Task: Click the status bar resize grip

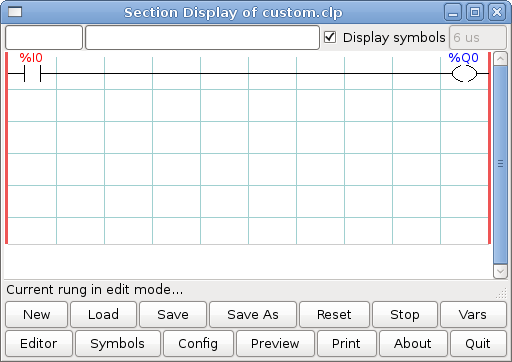Action: [x=501, y=293]
